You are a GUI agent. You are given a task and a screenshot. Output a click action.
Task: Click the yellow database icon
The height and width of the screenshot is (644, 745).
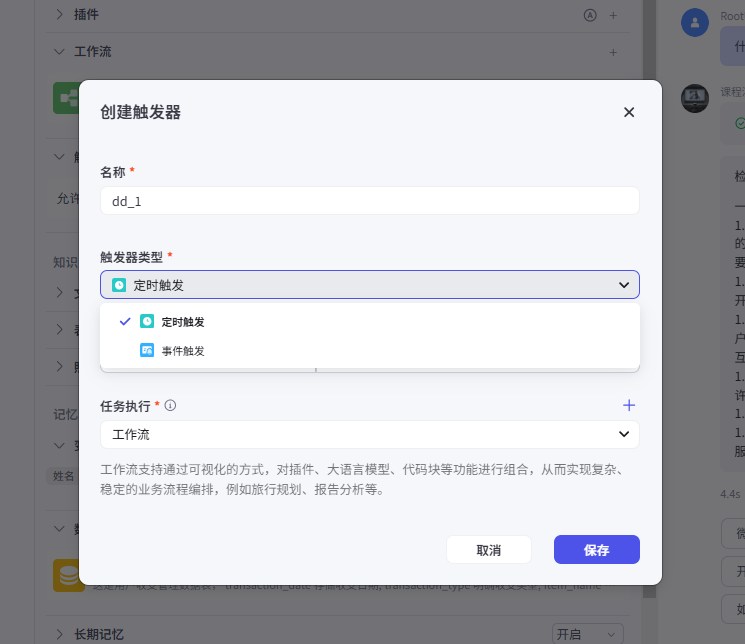click(67, 575)
